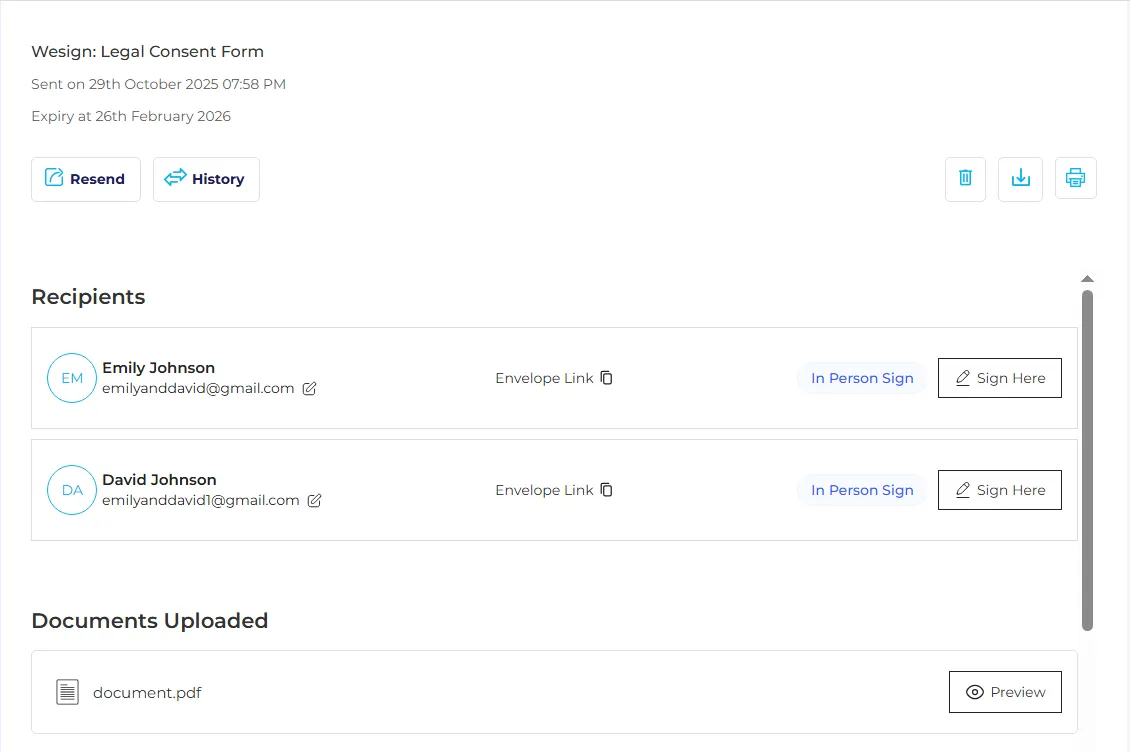The width and height of the screenshot is (1130, 752).
Task: Edit Emily Johnson's email address
Action: tap(310, 389)
